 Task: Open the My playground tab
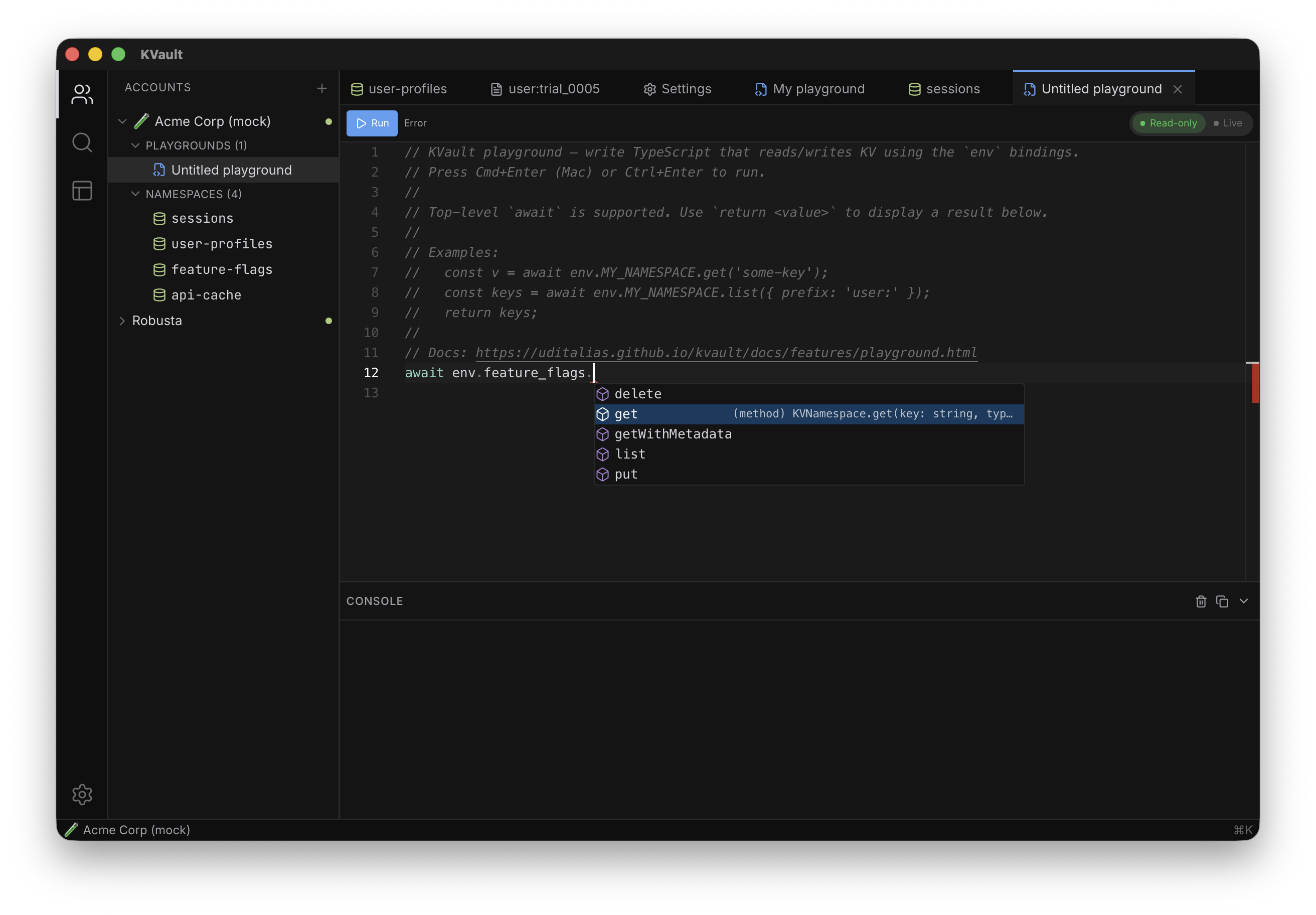819,88
